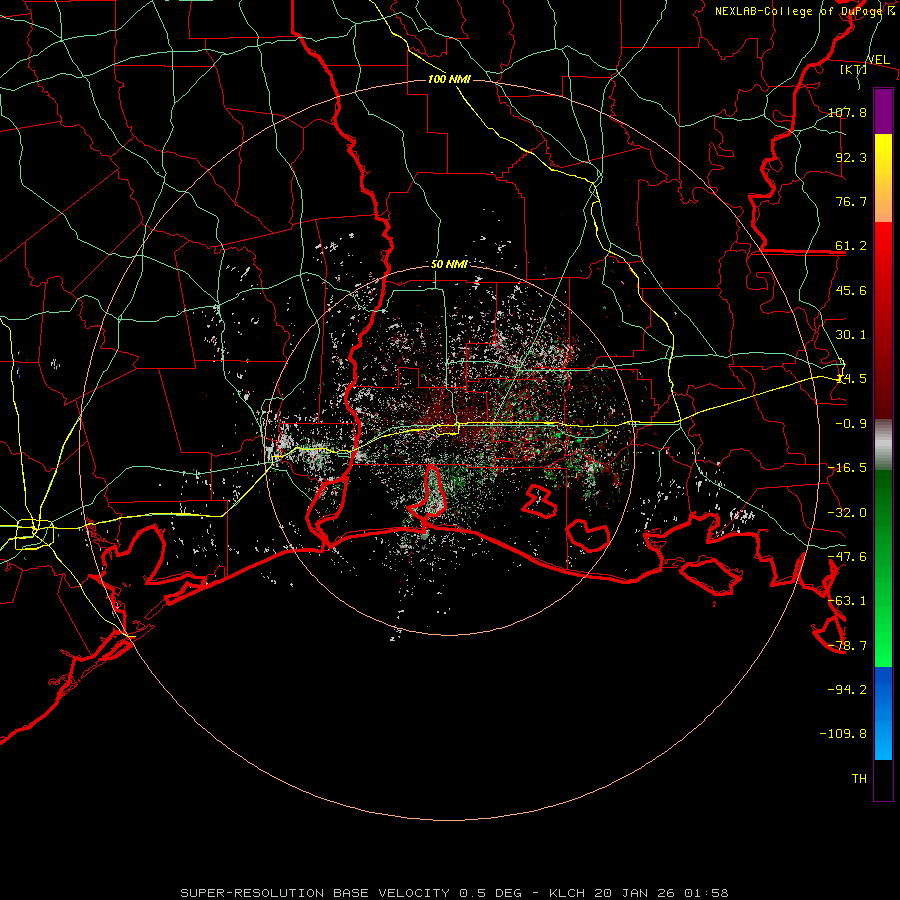Click the purple color band on legend

tap(883, 111)
